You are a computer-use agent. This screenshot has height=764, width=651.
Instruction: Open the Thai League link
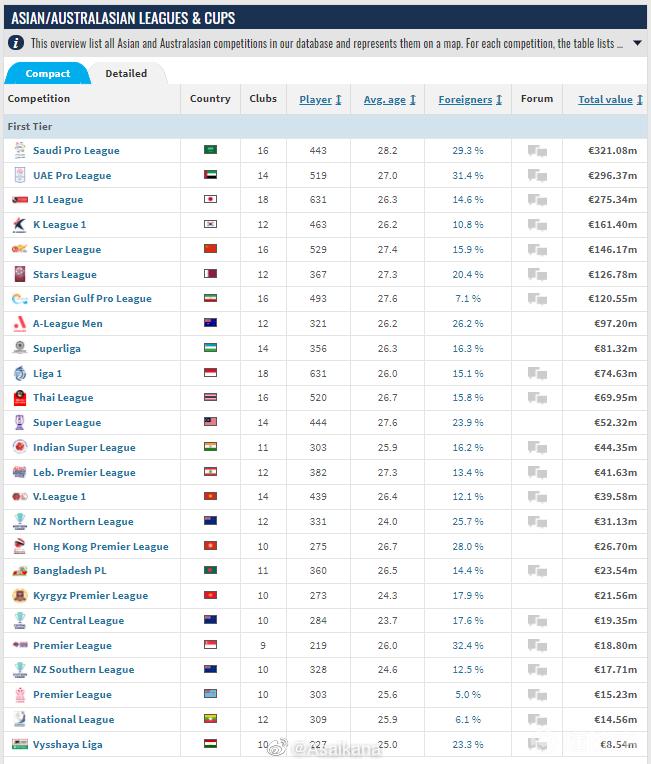(63, 398)
